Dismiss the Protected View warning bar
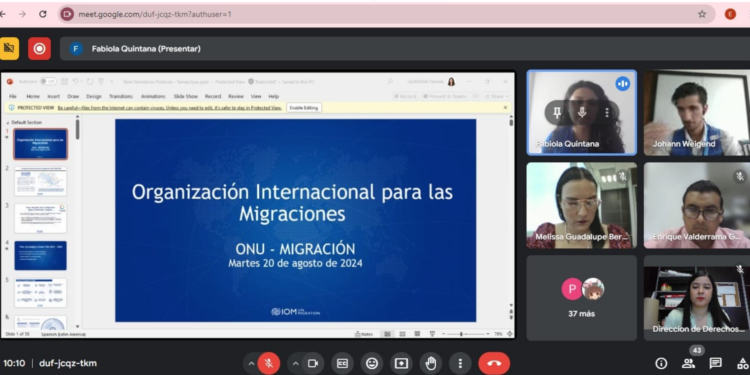 [x=505, y=108]
